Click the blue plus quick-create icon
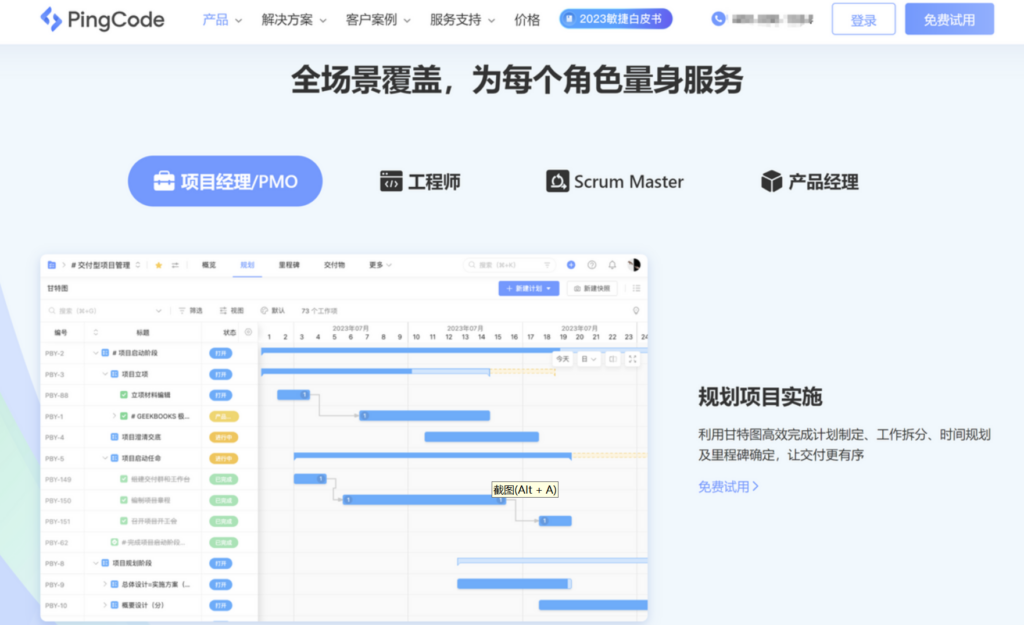Screen dimensions: 1024x625 click(x=571, y=265)
